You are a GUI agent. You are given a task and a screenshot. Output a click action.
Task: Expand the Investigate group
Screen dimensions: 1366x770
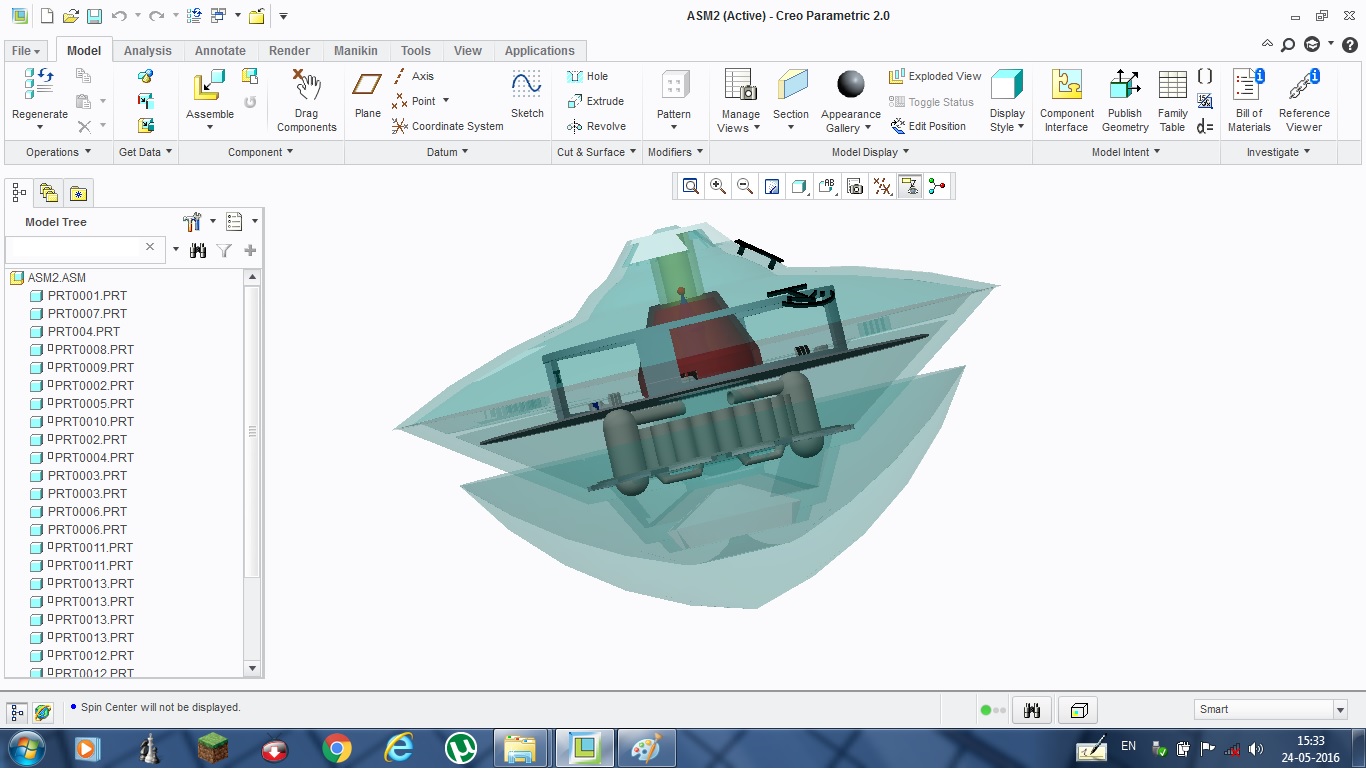1278,152
